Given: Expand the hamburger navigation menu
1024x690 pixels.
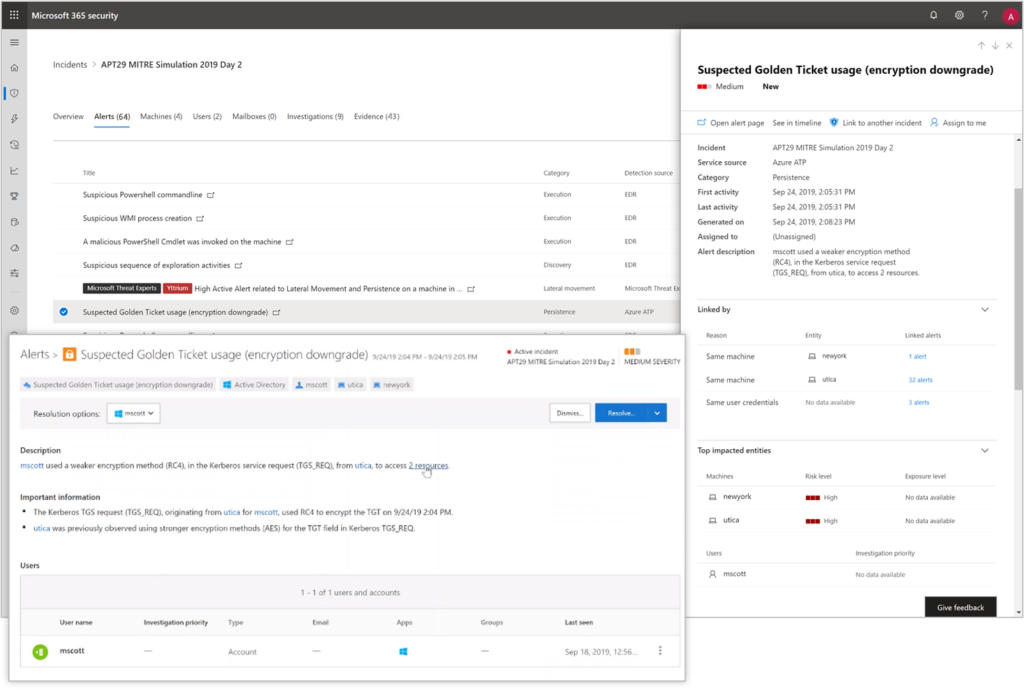Looking at the screenshot, I should pyautogui.click(x=14, y=42).
